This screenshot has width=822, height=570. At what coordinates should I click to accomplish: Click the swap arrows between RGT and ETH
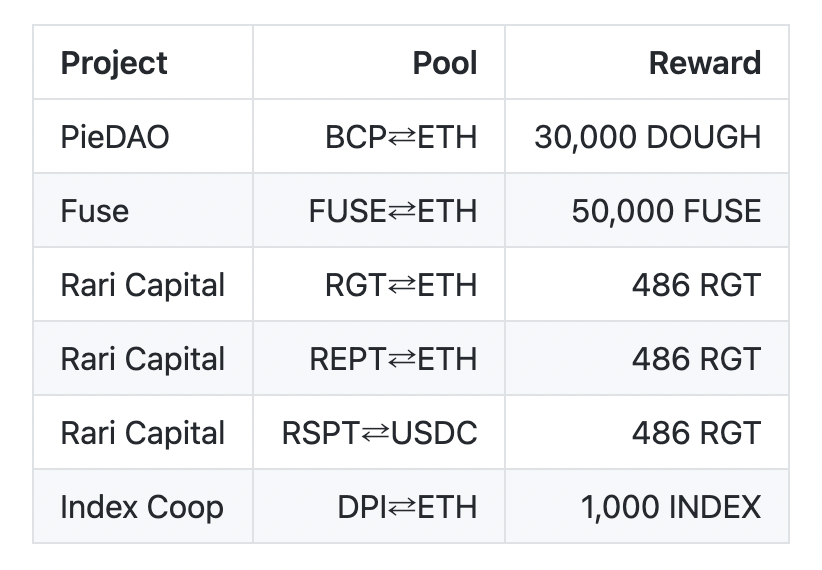tap(401, 285)
